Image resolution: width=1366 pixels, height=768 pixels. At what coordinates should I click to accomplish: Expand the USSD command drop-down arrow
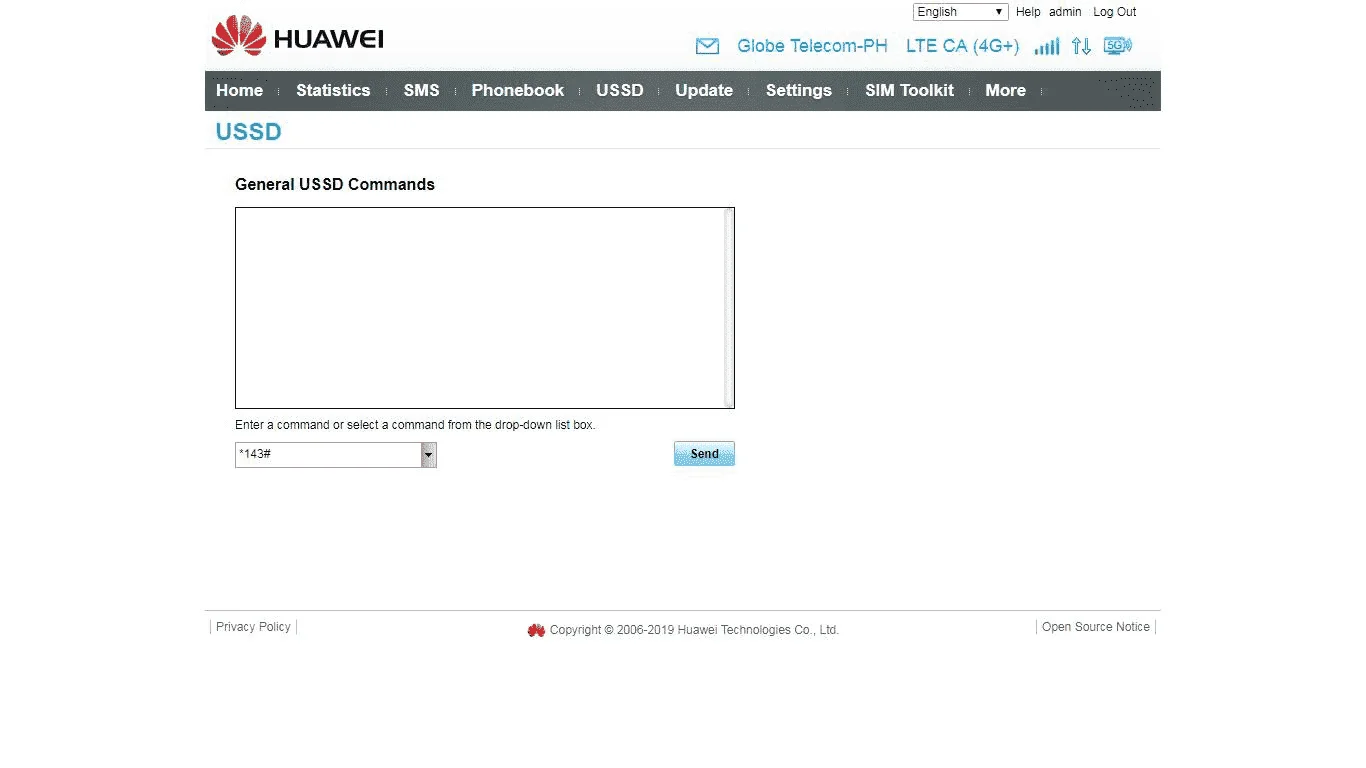click(x=428, y=455)
